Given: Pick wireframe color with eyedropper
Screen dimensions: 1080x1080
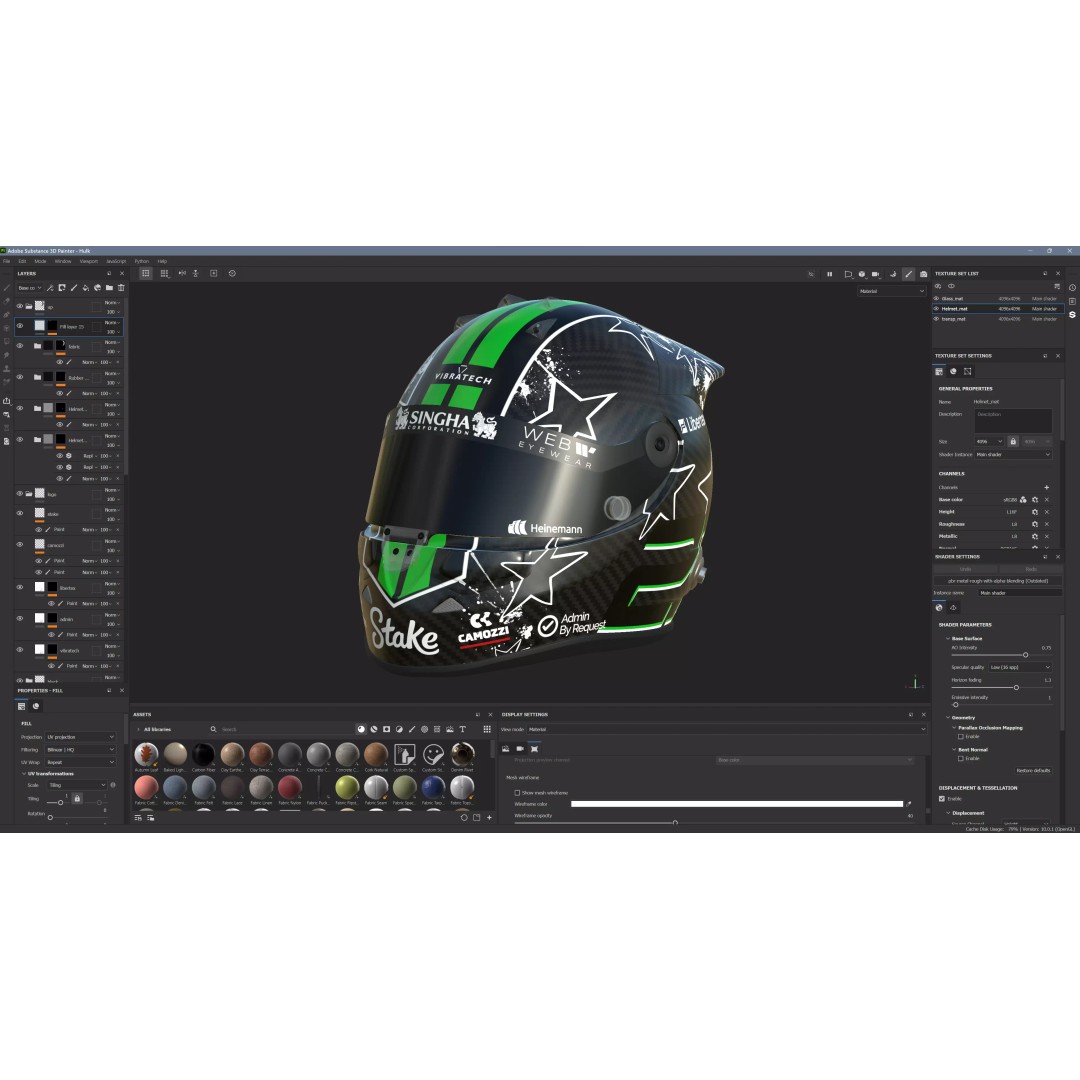Looking at the screenshot, I should click(x=908, y=804).
